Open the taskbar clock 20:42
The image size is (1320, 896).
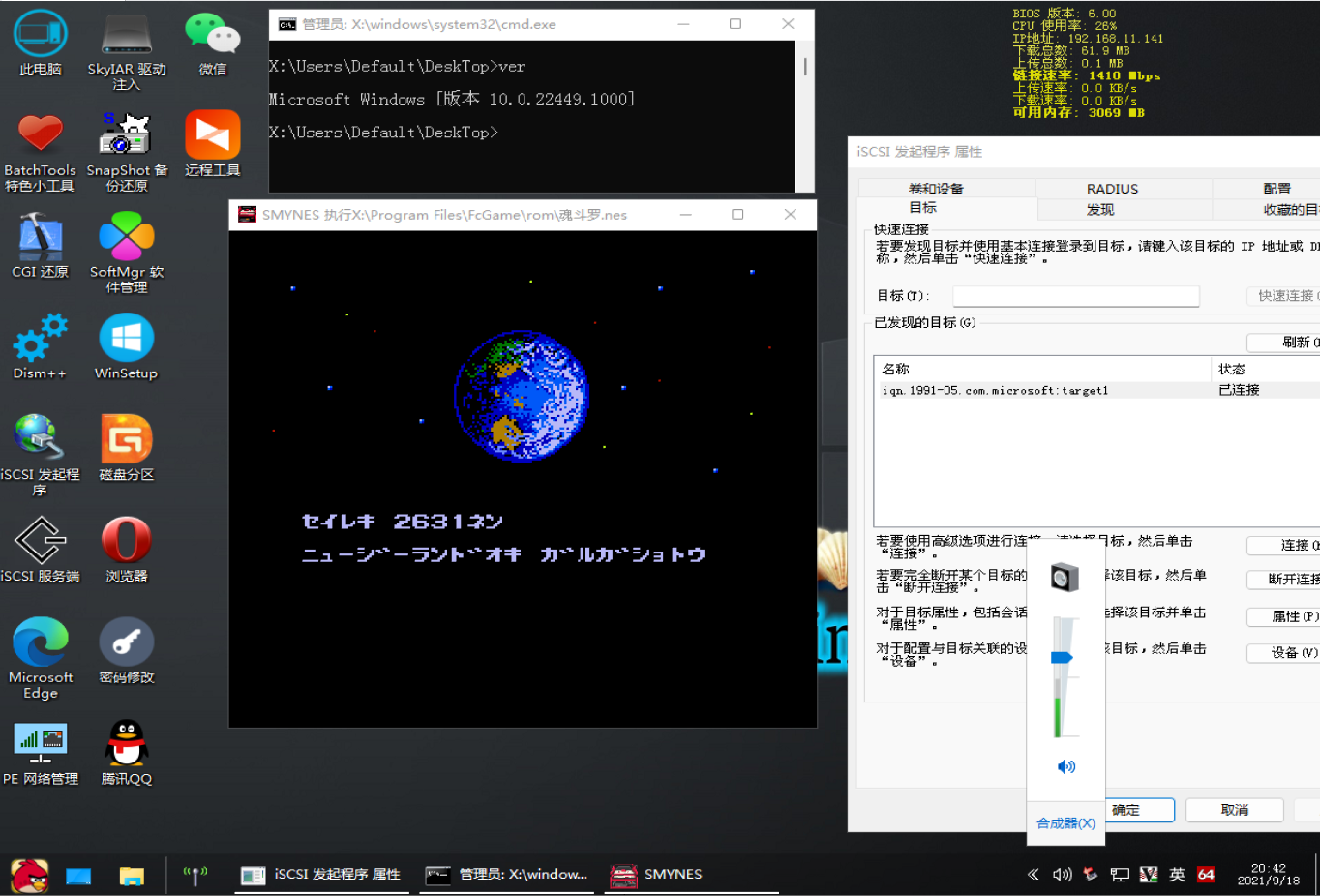[1268, 875]
